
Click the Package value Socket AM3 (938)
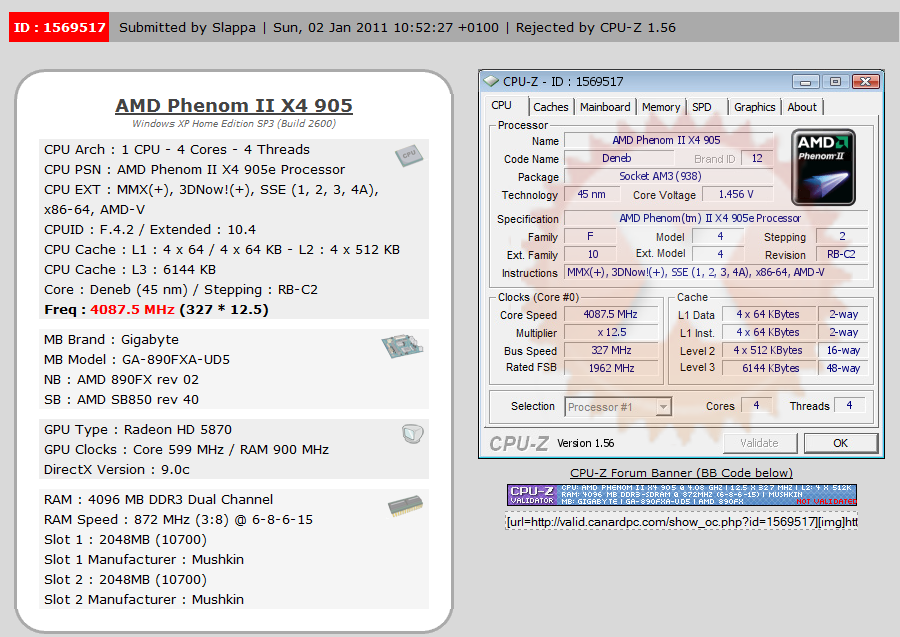[x=668, y=176]
